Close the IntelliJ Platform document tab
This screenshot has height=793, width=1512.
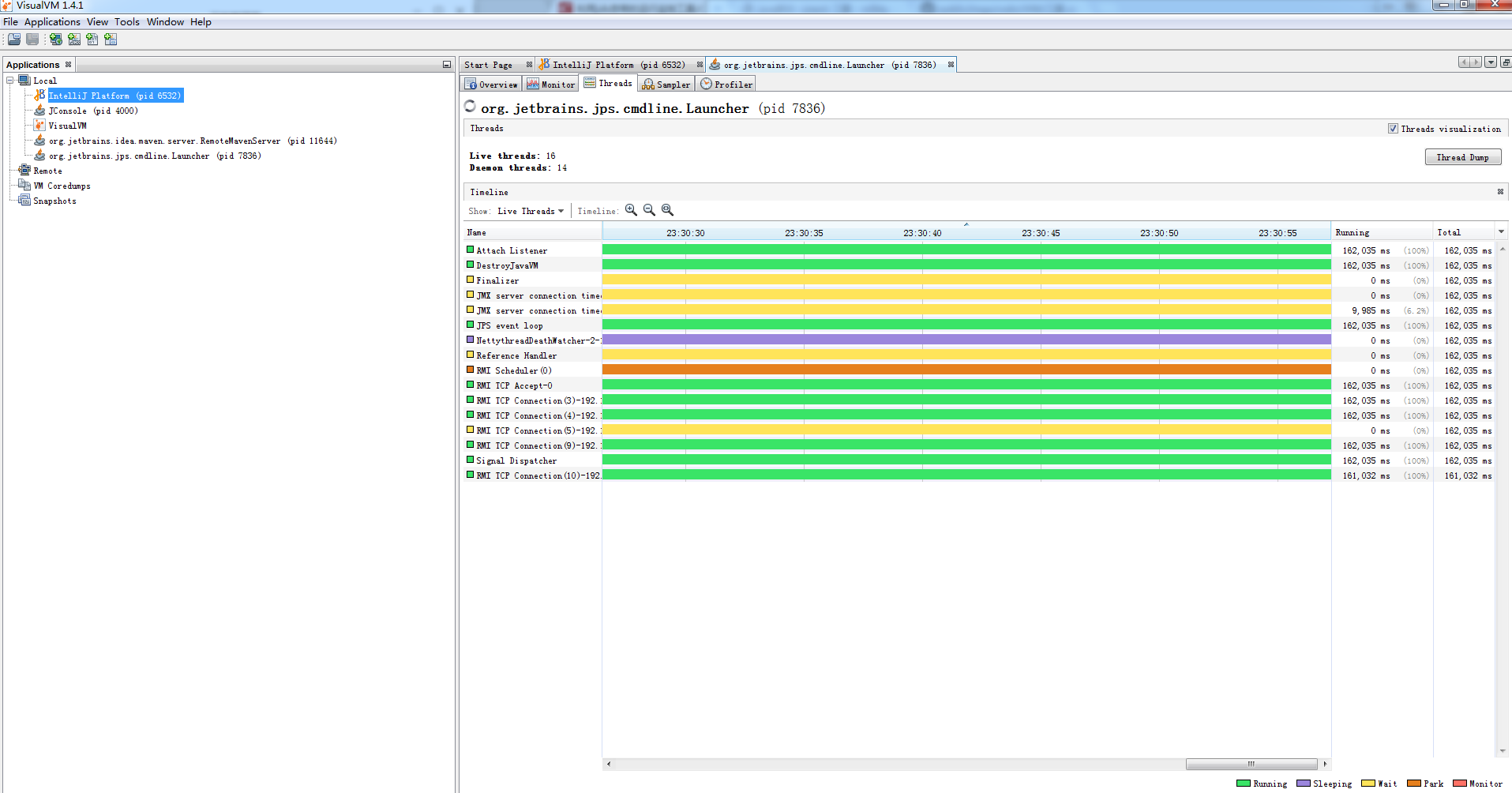[700, 65]
